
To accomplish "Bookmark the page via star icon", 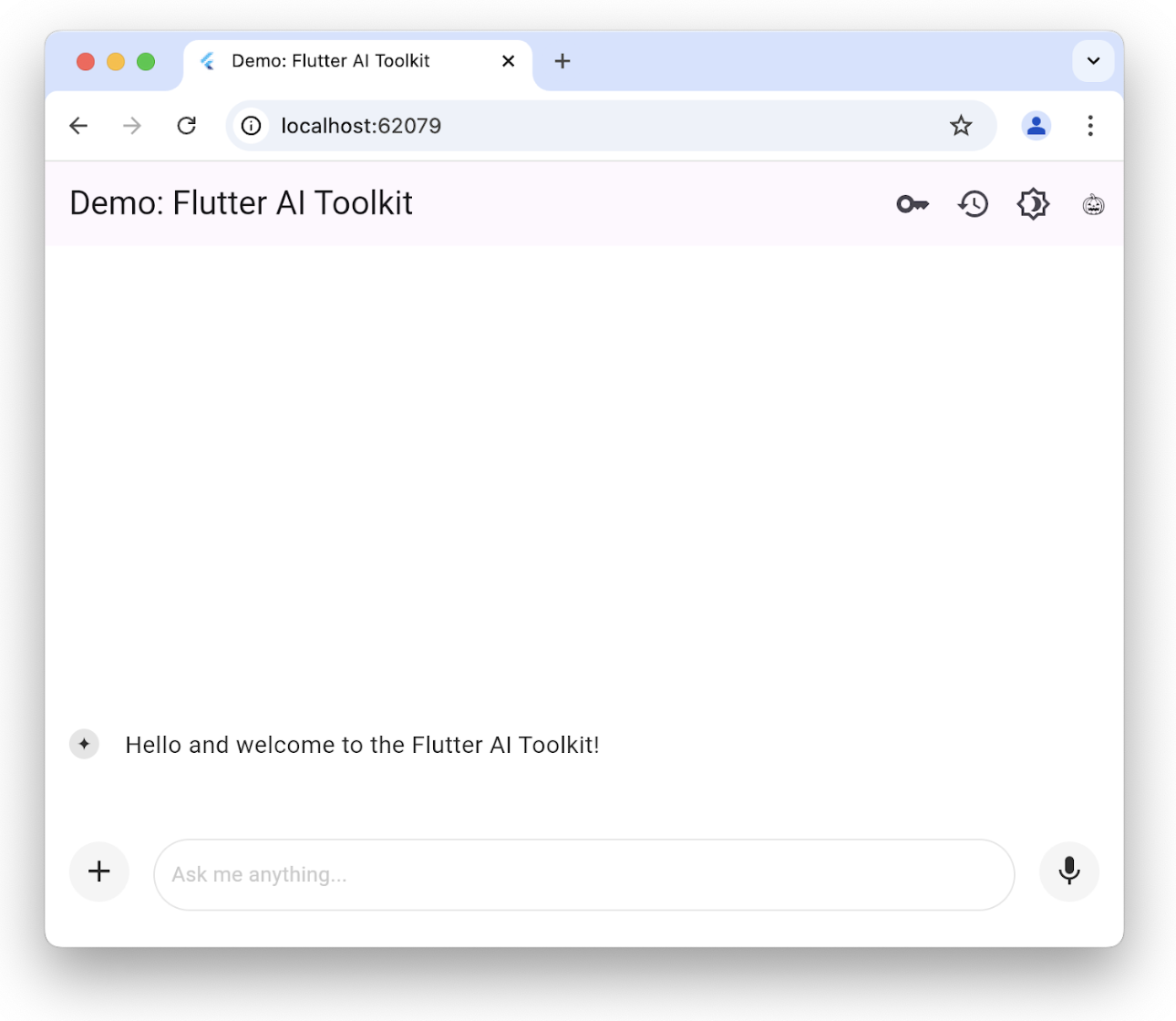I will [962, 126].
